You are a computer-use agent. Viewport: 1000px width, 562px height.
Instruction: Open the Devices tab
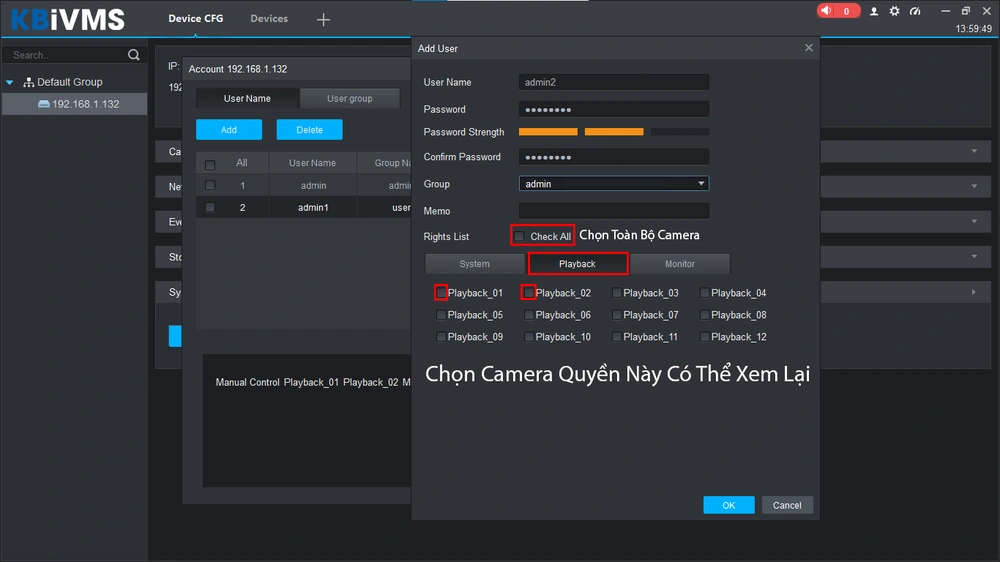coord(269,18)
